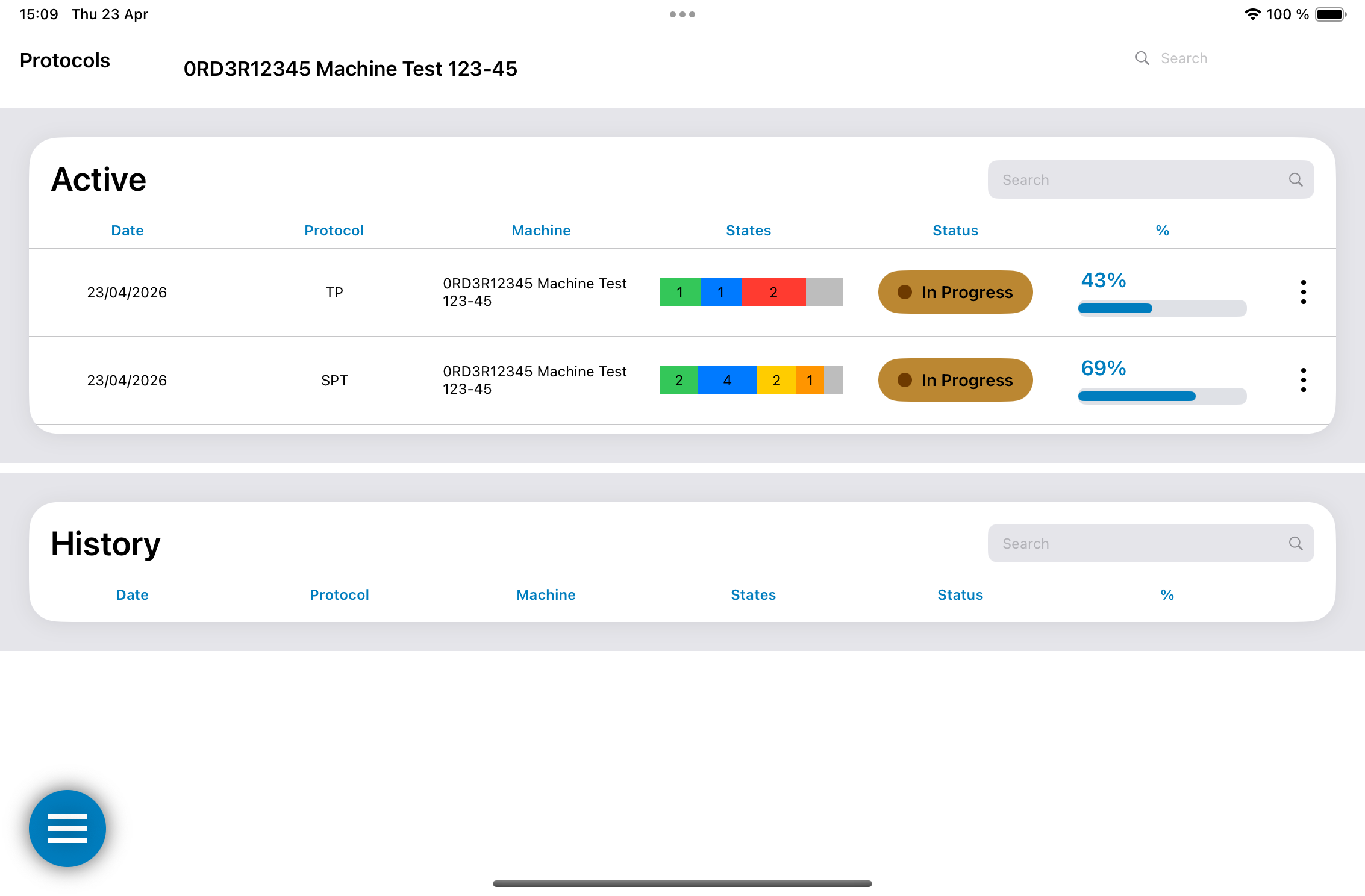Open the options menu for the SPT protocol row

tap(1303, 380)
